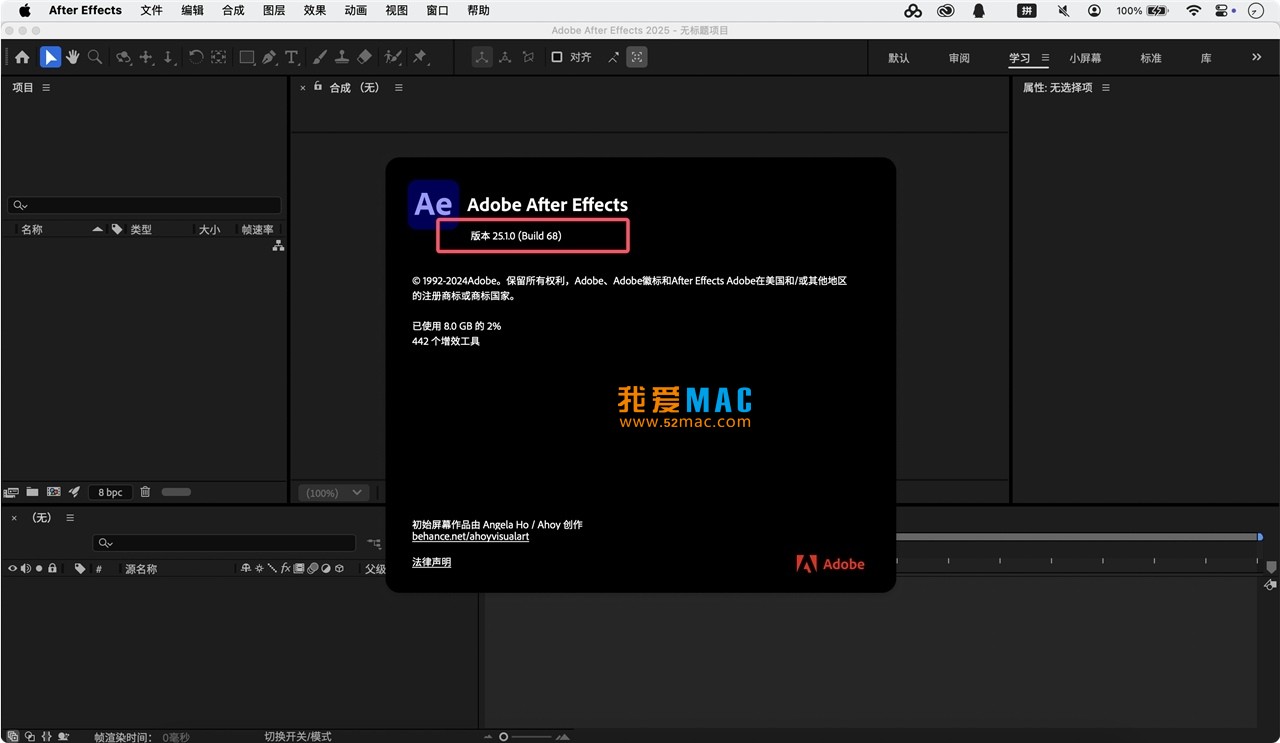This screenshot has width=1280, height=743.
Task: Click the 法律声明 link
Action: coord(431,562)
